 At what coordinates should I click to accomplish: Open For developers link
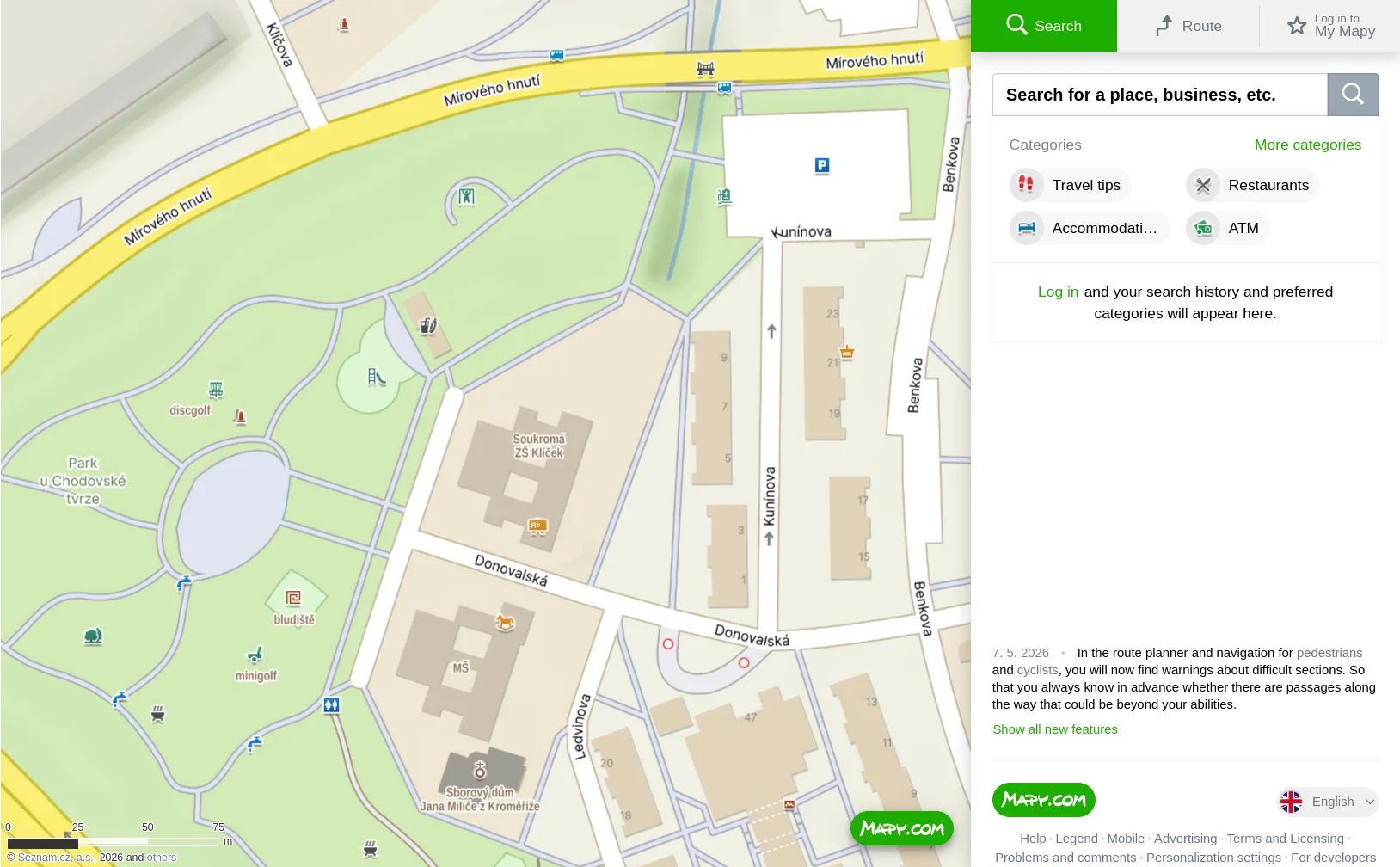click(1333, 858)
